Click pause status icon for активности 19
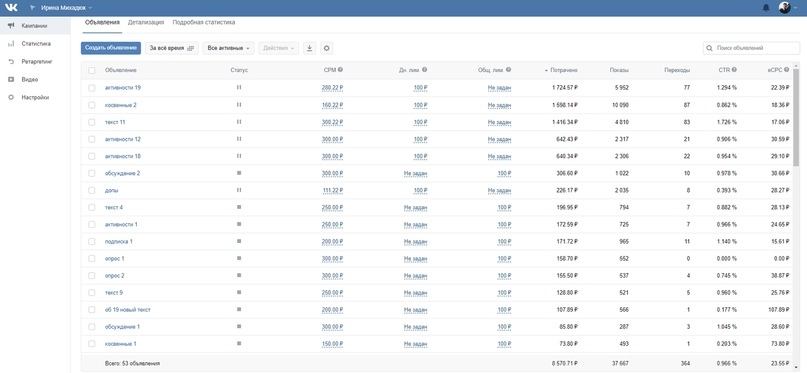The image size is (807, 373). [239, 87]
